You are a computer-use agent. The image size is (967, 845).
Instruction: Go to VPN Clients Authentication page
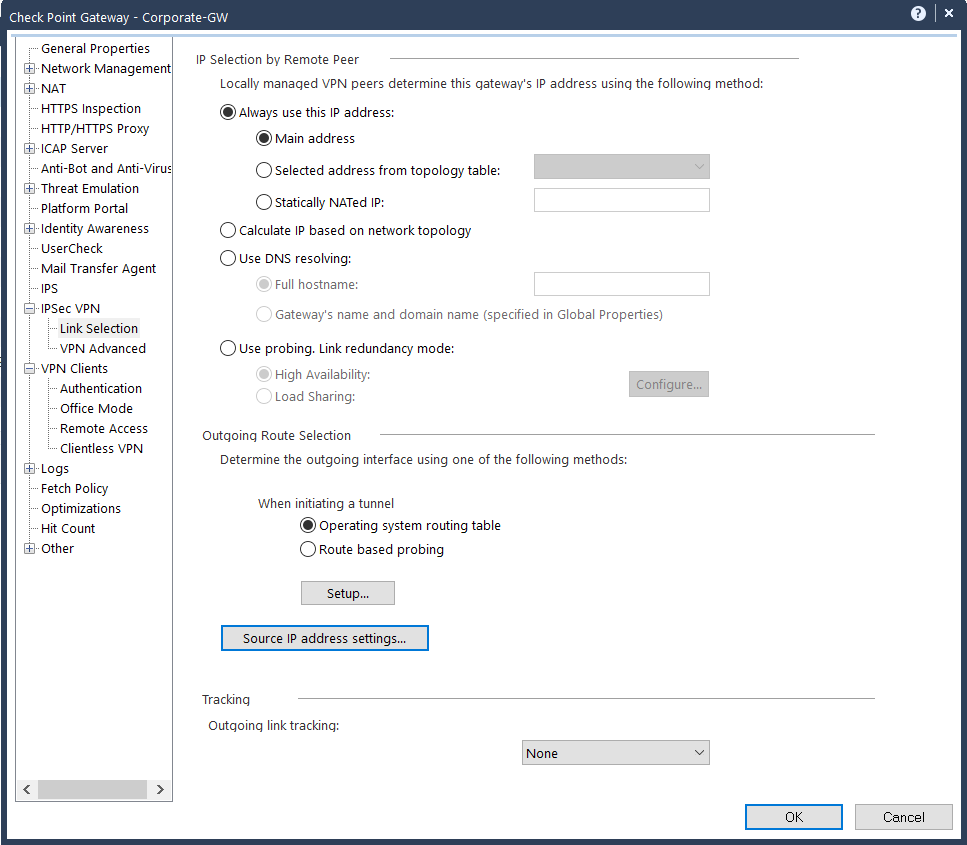tap(101, 389)
